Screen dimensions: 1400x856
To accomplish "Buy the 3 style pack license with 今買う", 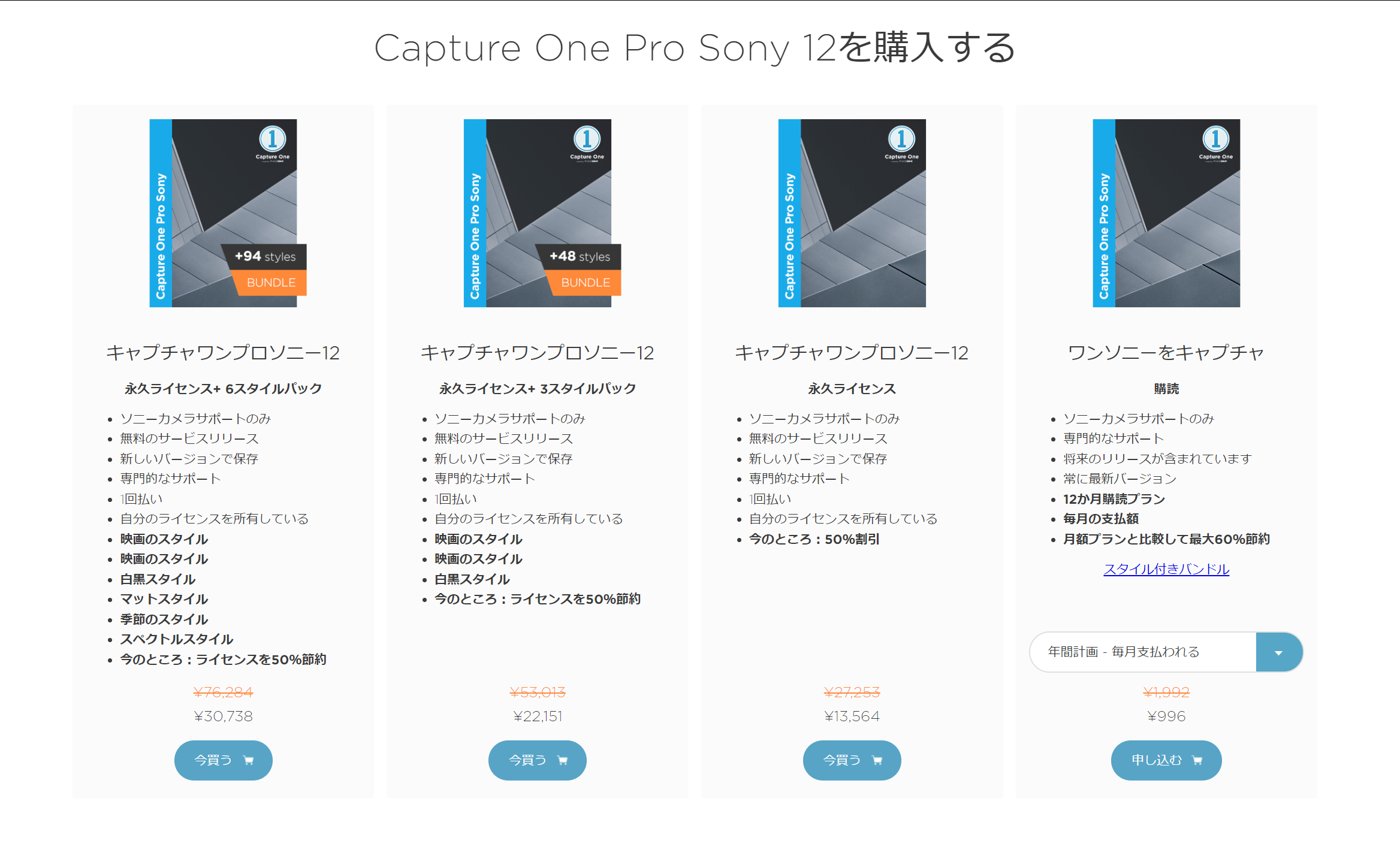I will click(538, 760).
